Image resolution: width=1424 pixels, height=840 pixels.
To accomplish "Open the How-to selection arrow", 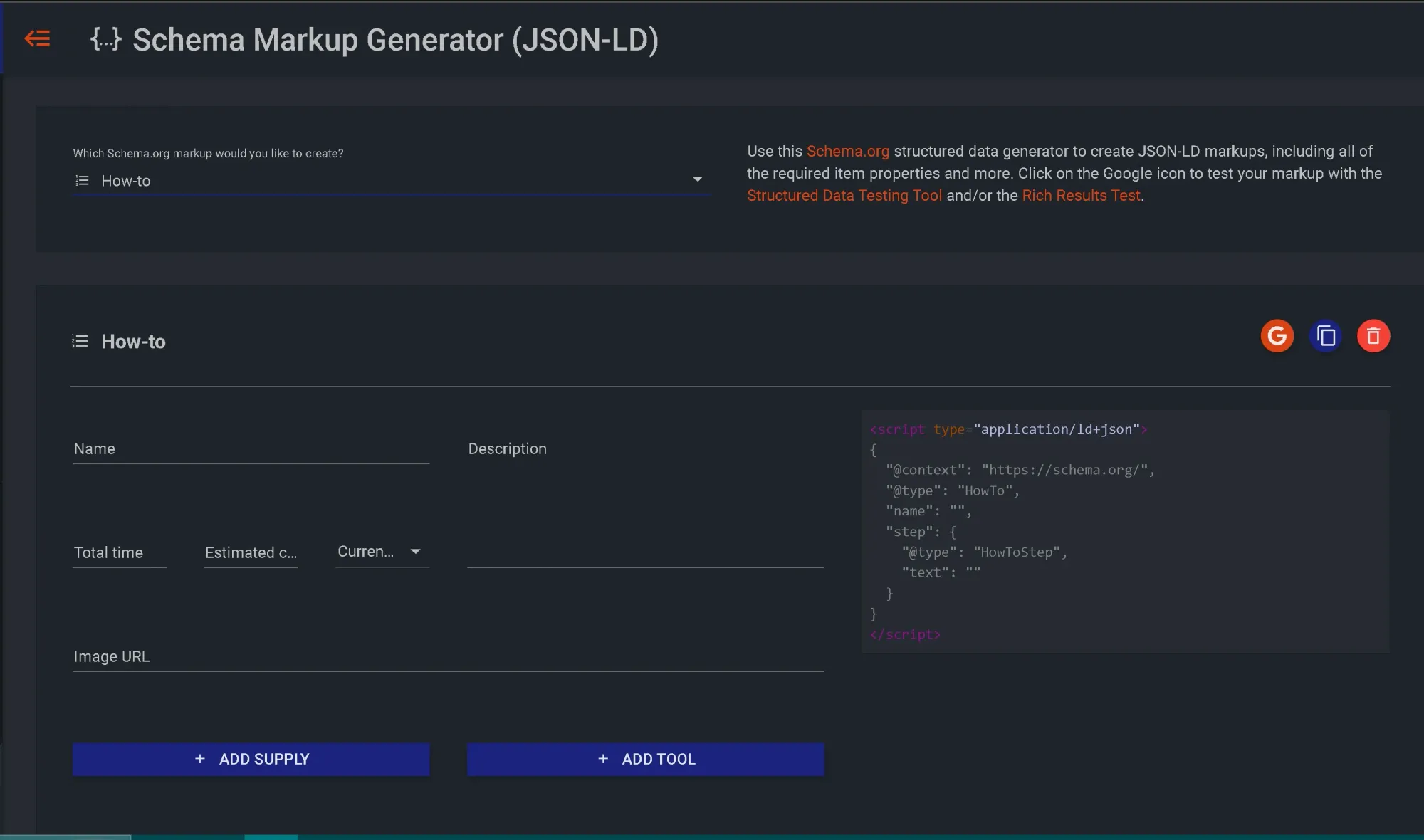I will [x=697, y=179].
